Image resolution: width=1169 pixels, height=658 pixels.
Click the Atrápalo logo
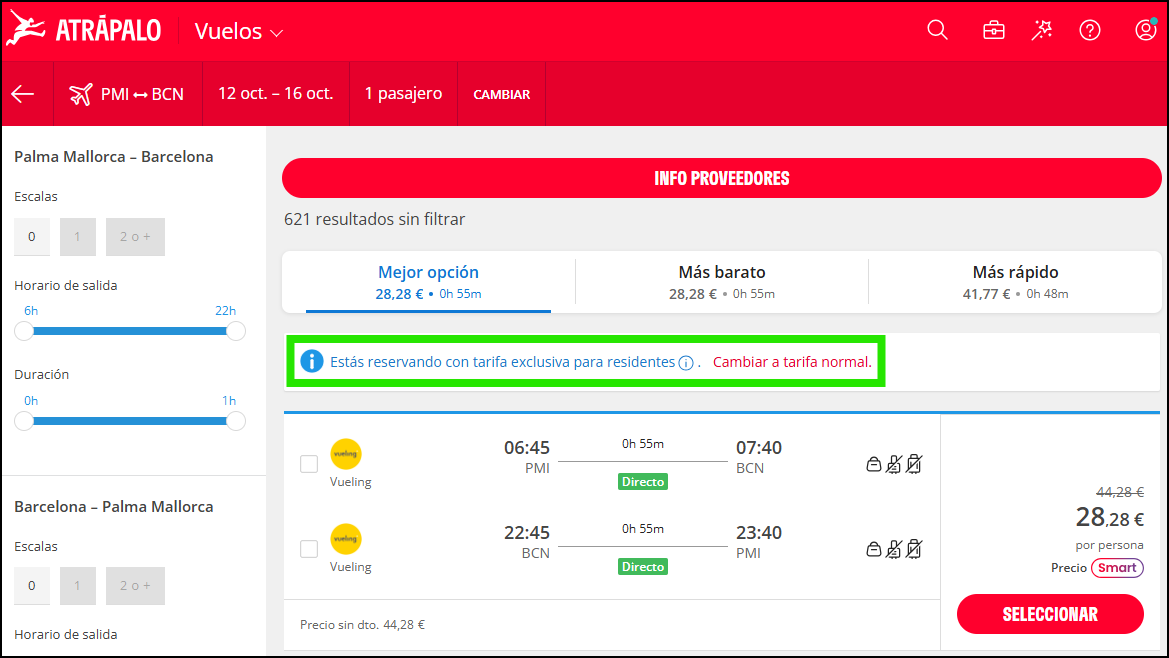[84, 30]
